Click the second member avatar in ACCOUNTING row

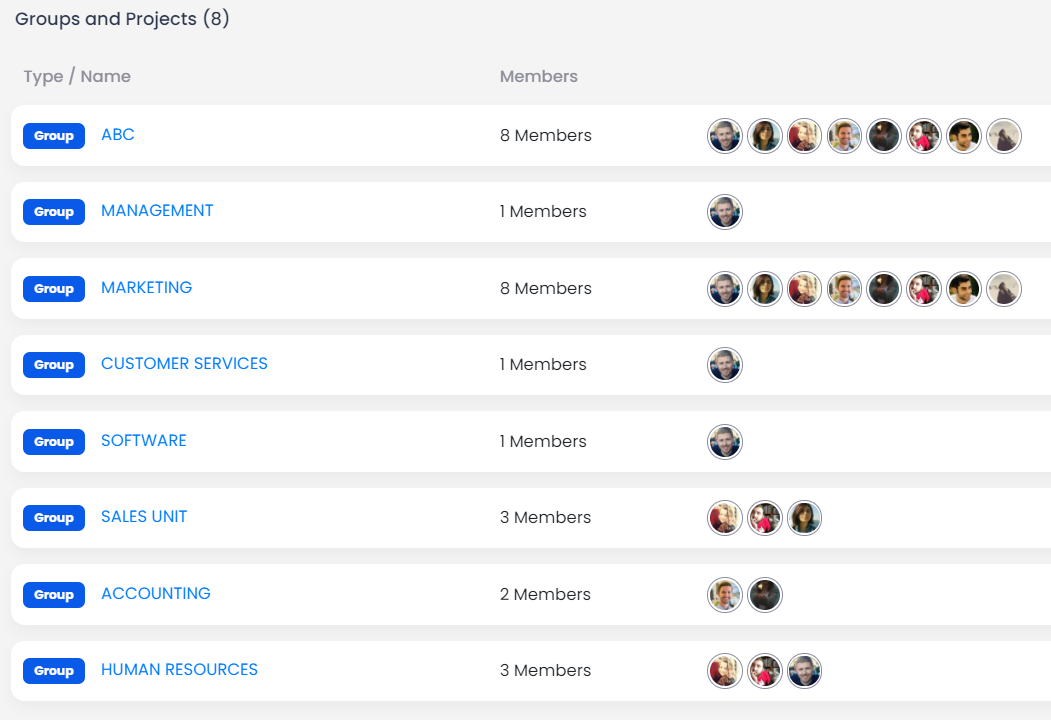[765, 595]
